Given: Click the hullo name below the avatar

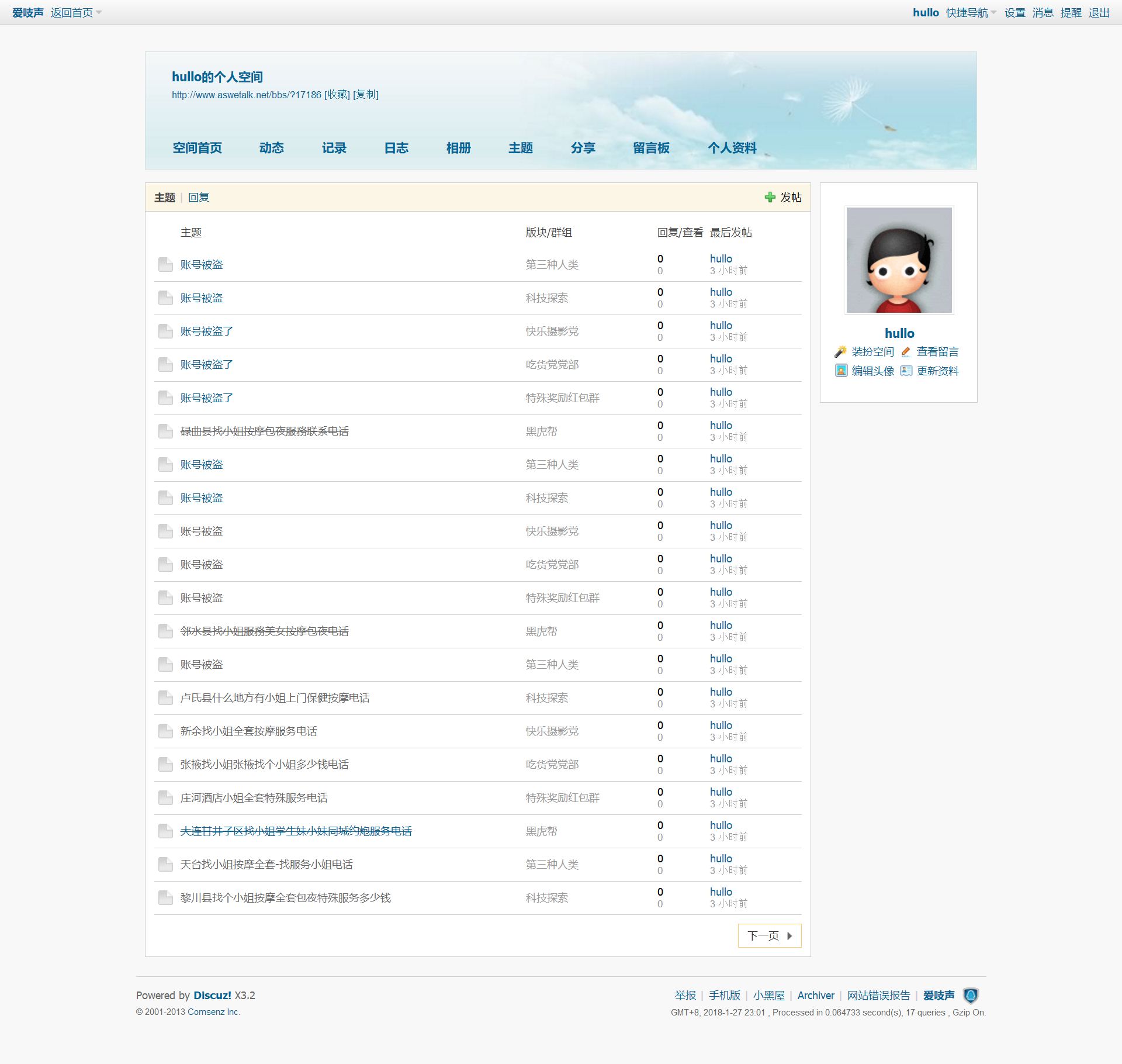Looking at the screenshot, I should click(899, 333).
